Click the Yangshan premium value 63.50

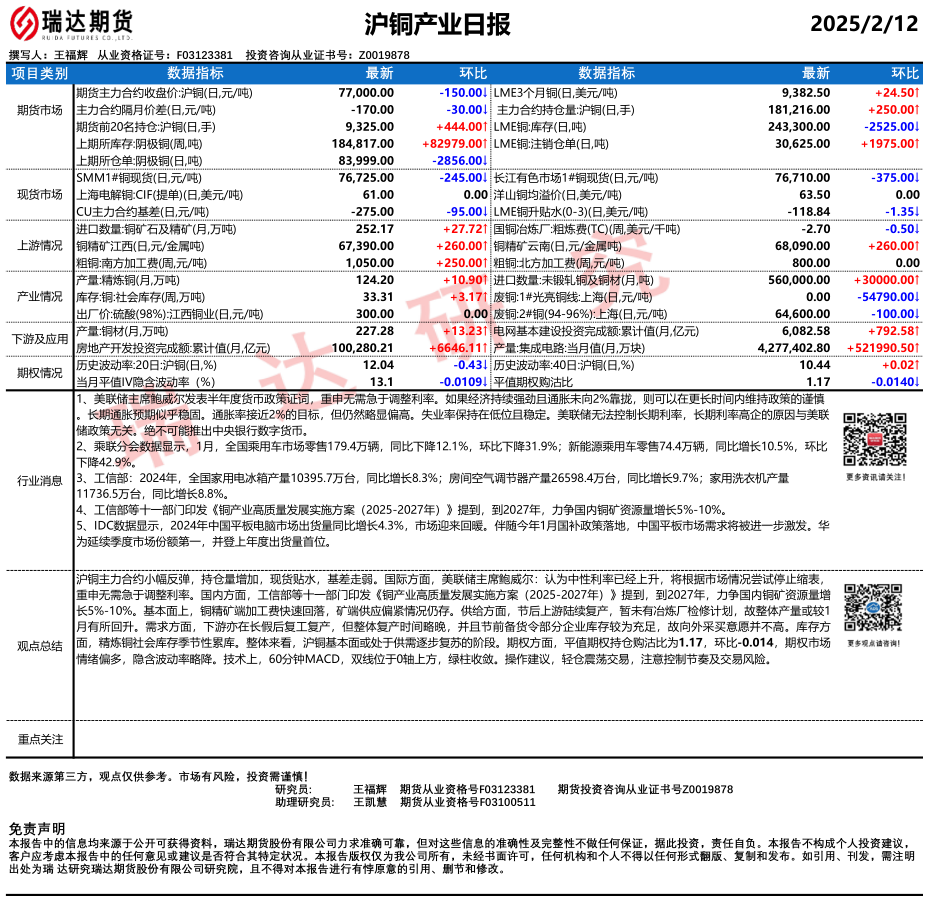click(815, 195)
